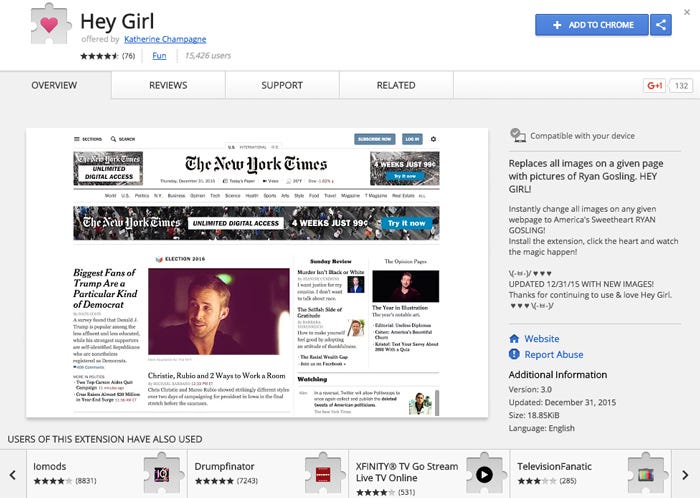
Task: Show previous related extensions with left arrow
Action: point(13,475)
